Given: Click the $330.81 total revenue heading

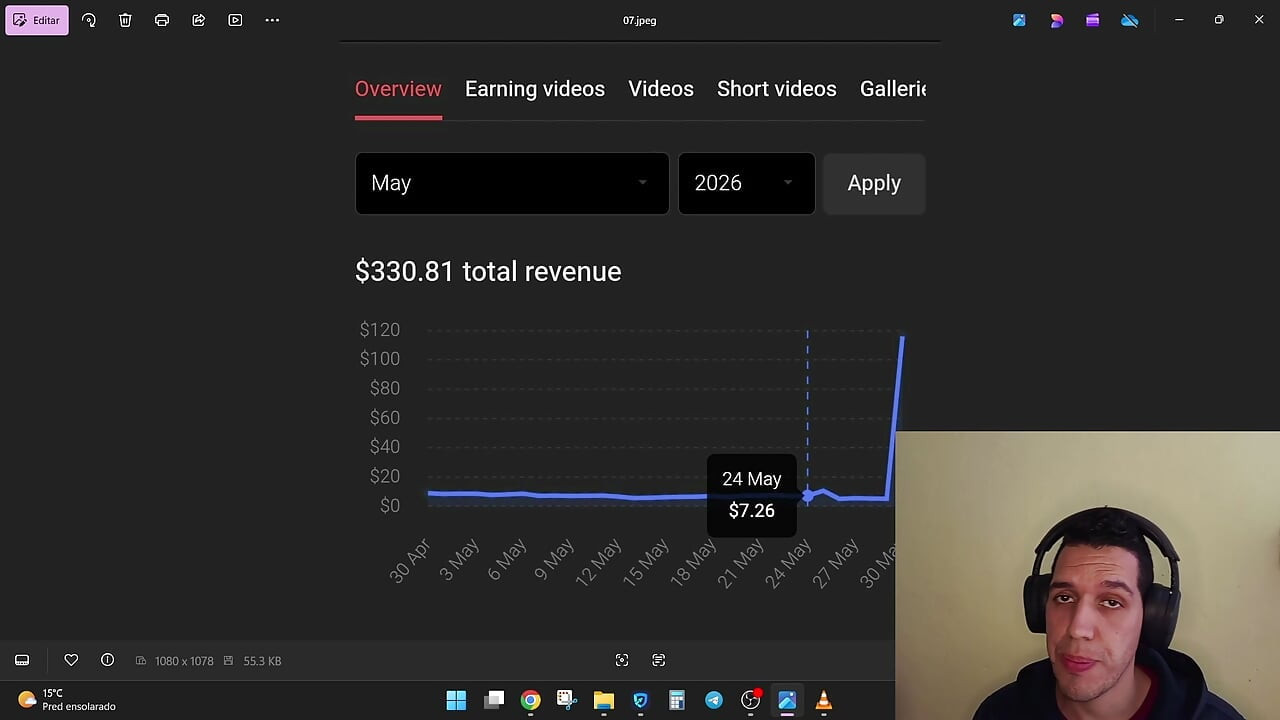Looking at the screenshot, I should 488,271.
